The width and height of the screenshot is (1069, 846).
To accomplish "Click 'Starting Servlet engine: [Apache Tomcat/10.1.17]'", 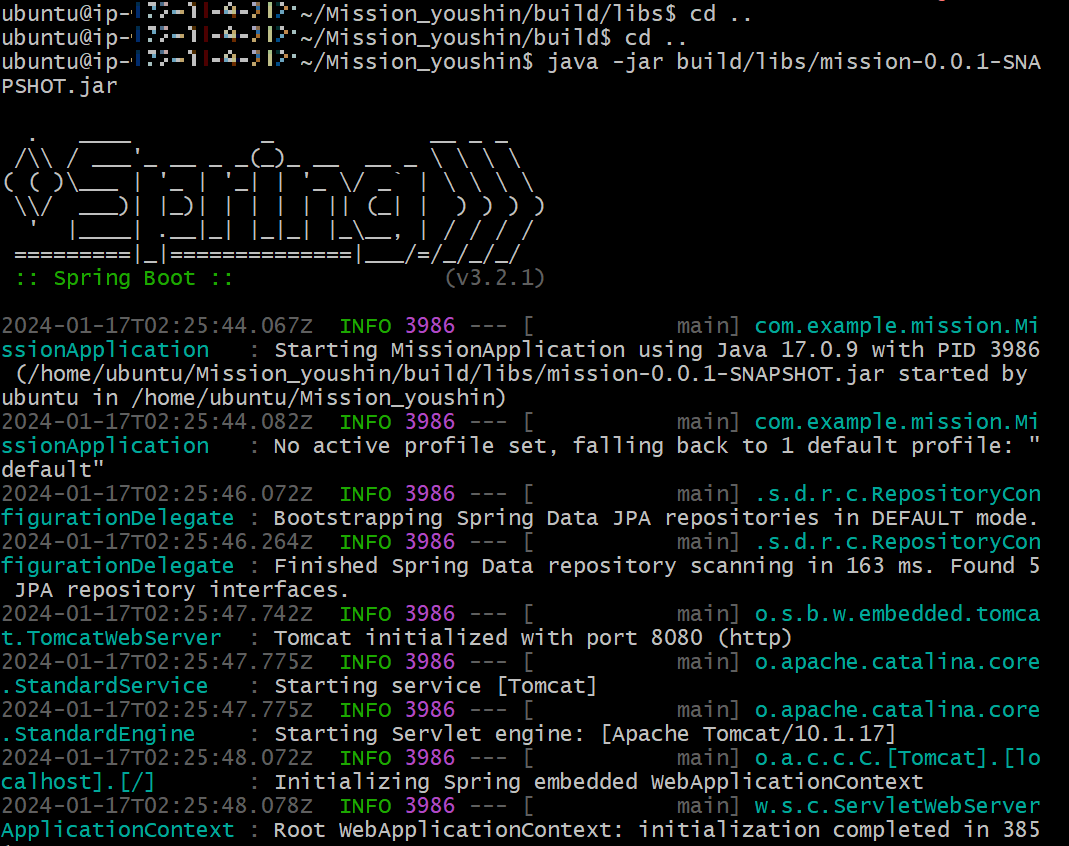I will 585,734.
